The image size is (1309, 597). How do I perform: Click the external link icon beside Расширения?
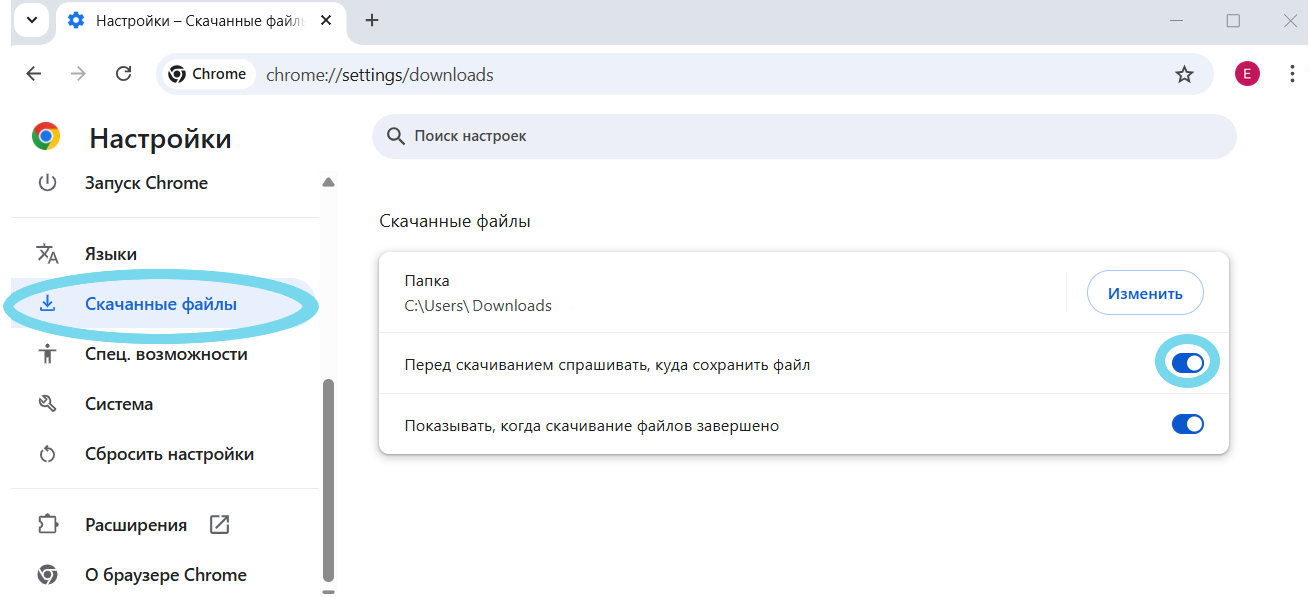pos(219,525)
